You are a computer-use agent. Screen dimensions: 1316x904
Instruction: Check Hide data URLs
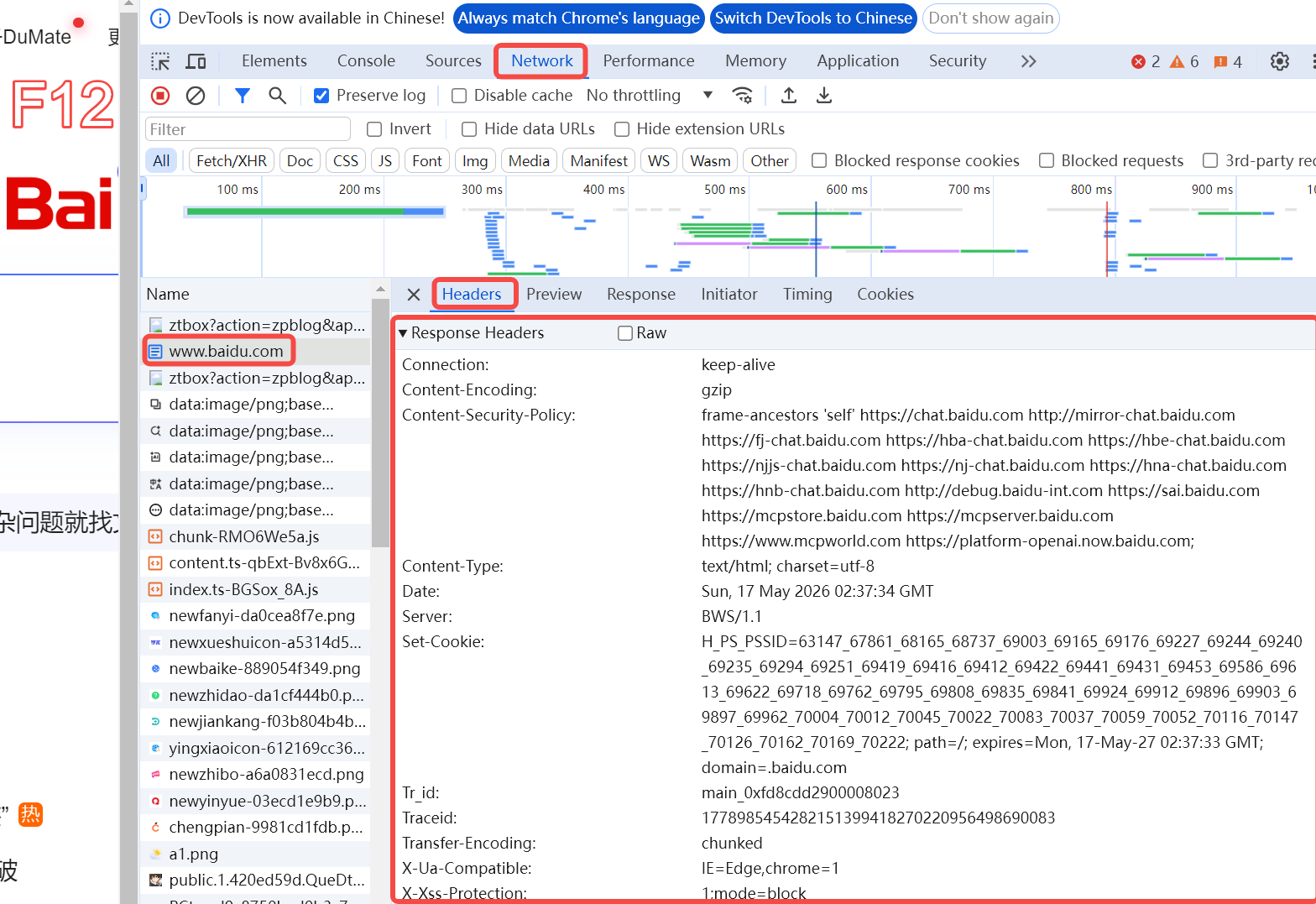click(x=469, y=129)
